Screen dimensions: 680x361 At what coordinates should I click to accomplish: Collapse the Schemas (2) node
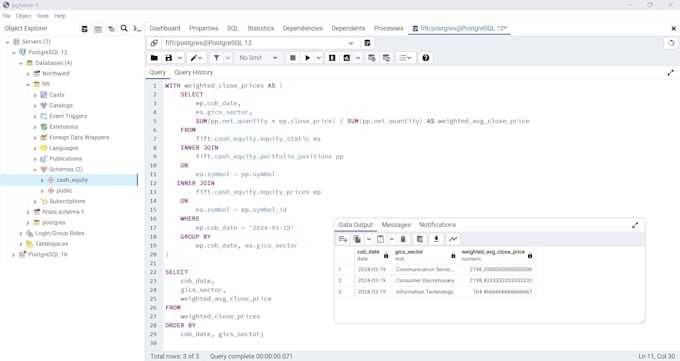click(x=35, y=170)
